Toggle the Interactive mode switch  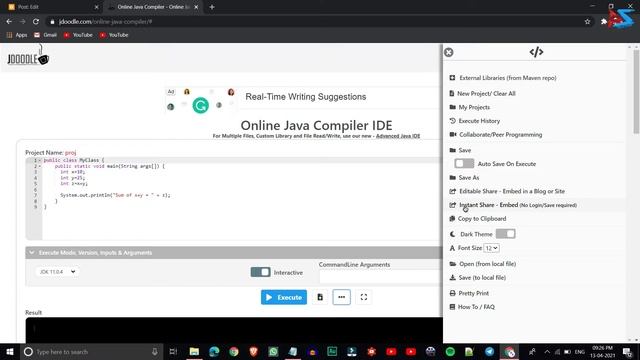click(x=260, y=272)
